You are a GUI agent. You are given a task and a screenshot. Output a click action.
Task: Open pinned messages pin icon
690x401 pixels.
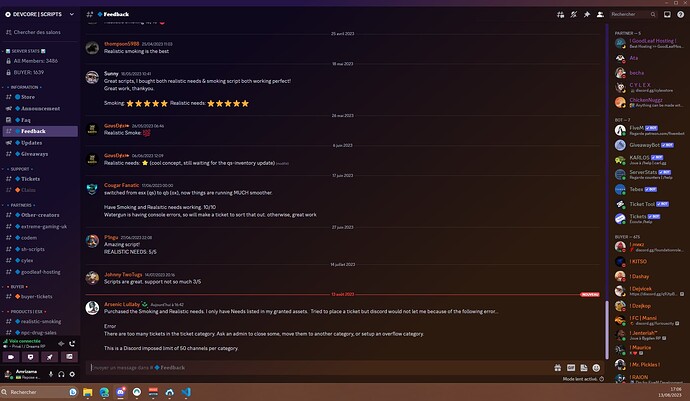[x=587, y=15]
